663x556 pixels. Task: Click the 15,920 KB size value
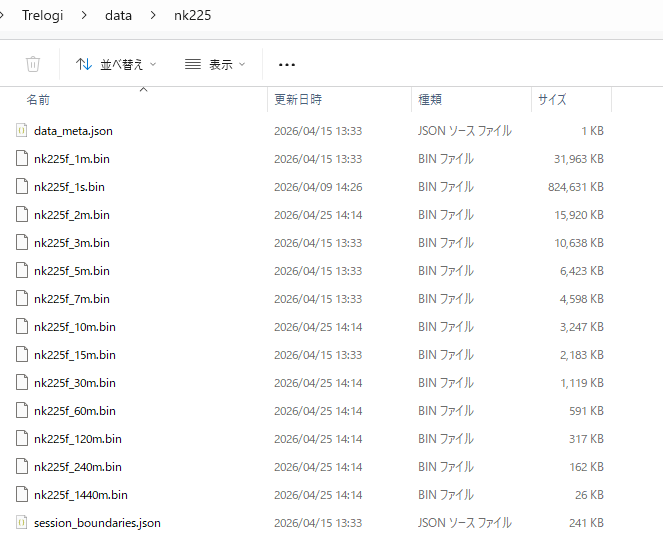click(x=579, y=215)
